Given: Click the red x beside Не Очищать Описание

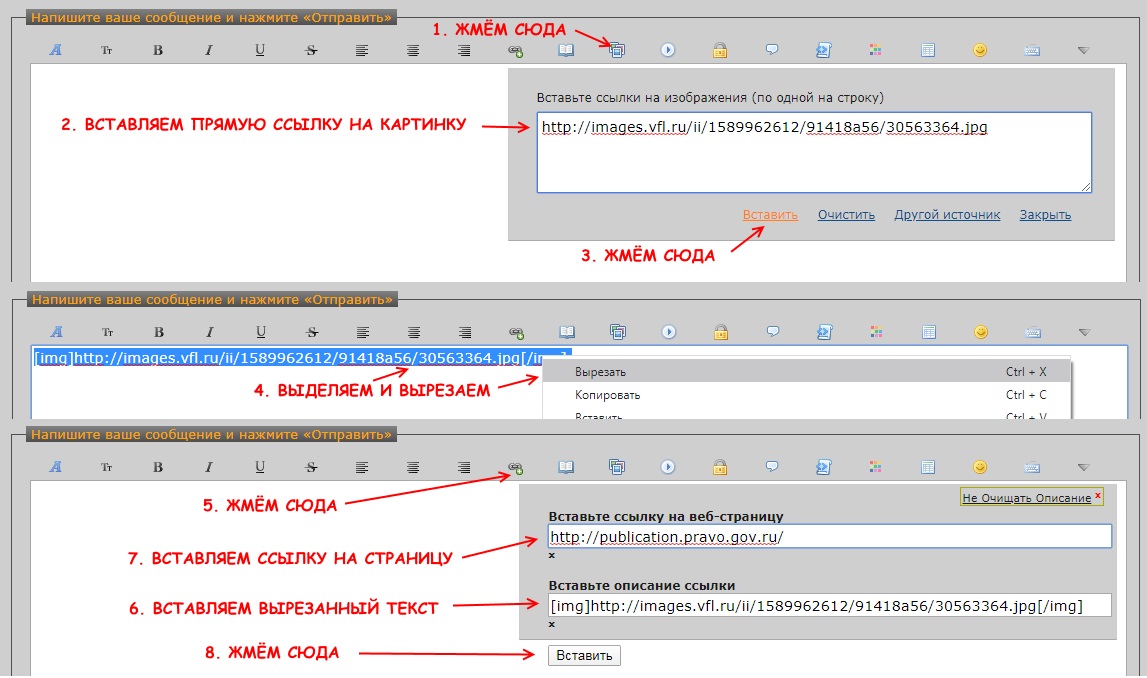Looking at the screenshot, I should [1097, 496].
